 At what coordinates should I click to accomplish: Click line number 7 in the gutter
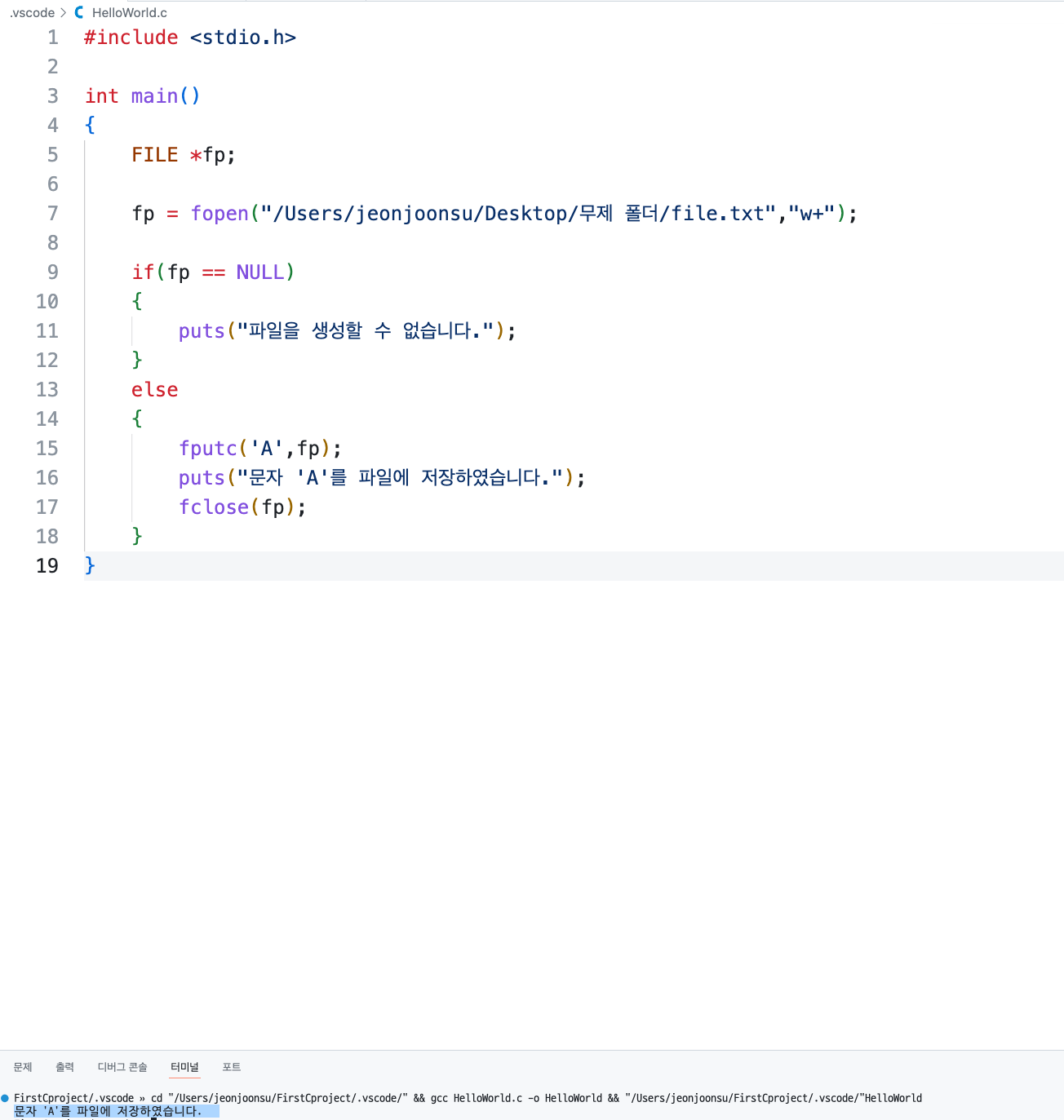(x=53, y=214)
